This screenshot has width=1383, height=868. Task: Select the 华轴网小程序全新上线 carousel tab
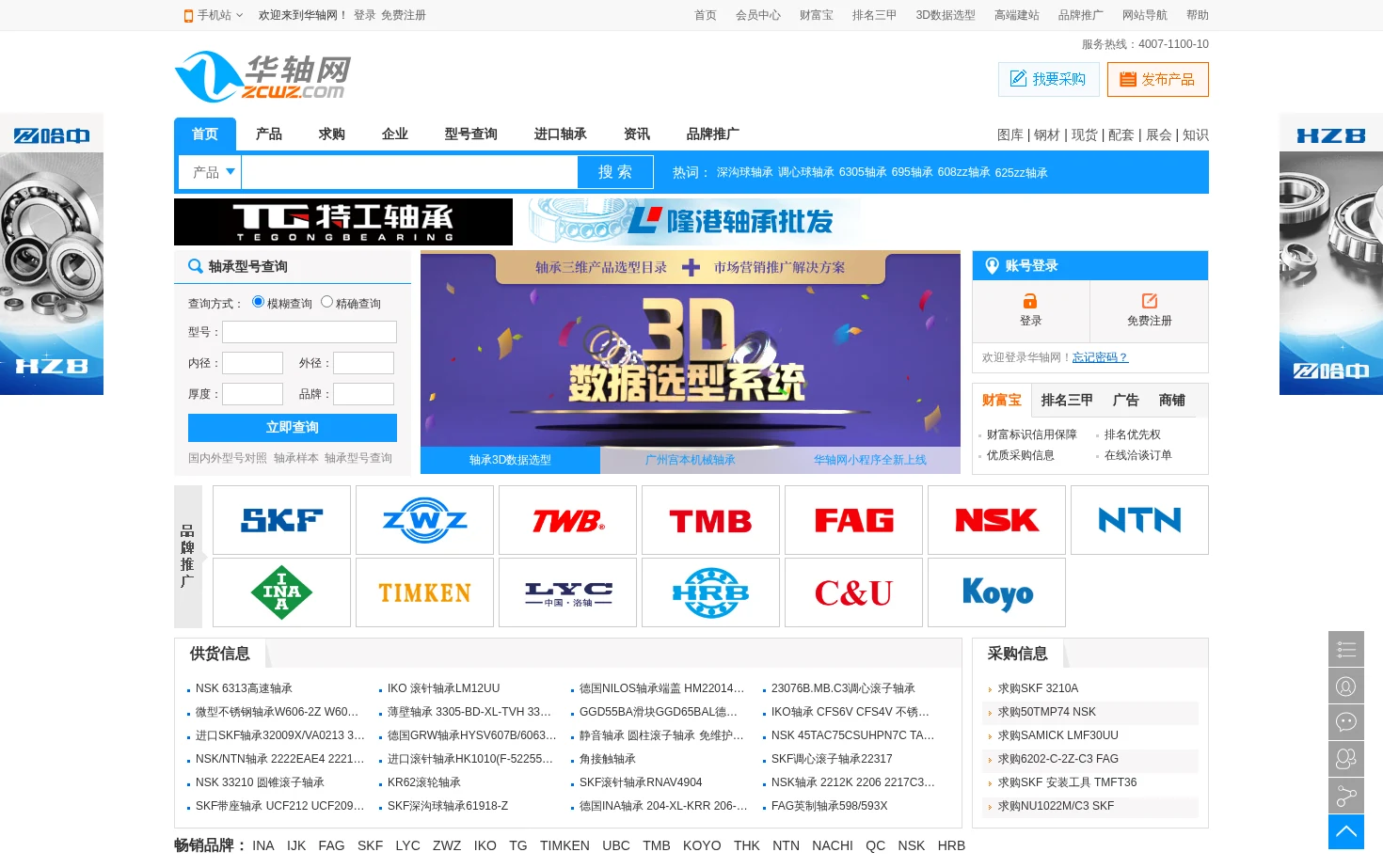(870, 460)
